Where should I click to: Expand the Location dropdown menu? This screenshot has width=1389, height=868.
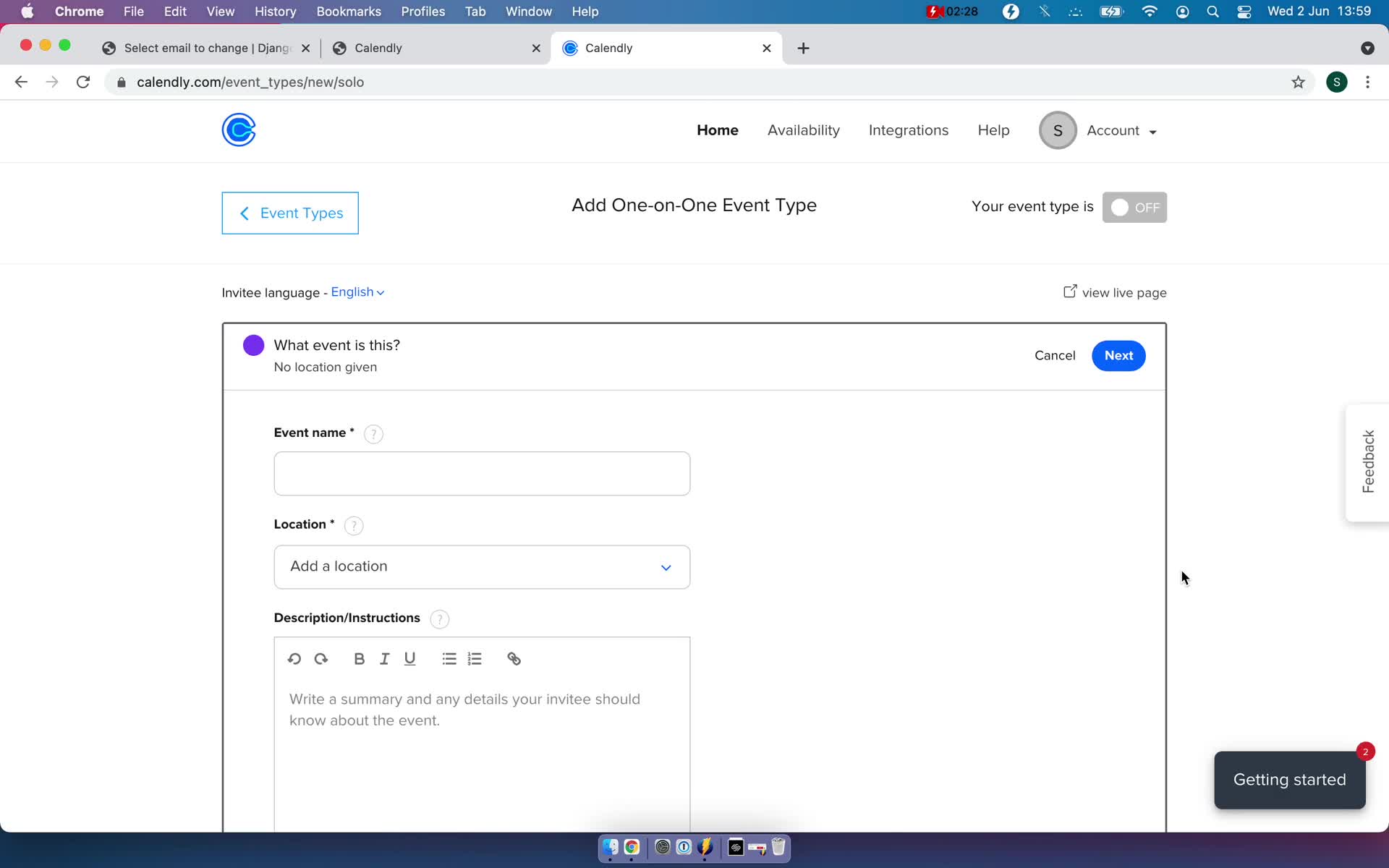[x=482, y=566]
